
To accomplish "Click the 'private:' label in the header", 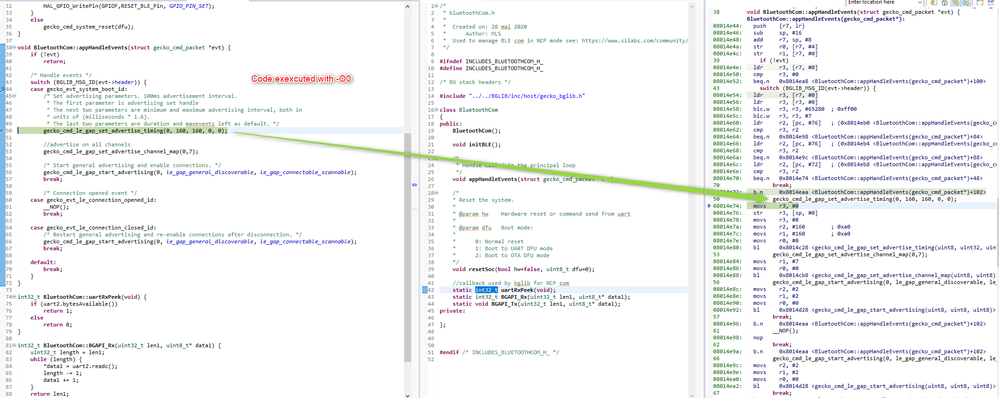I will [452, 310].
